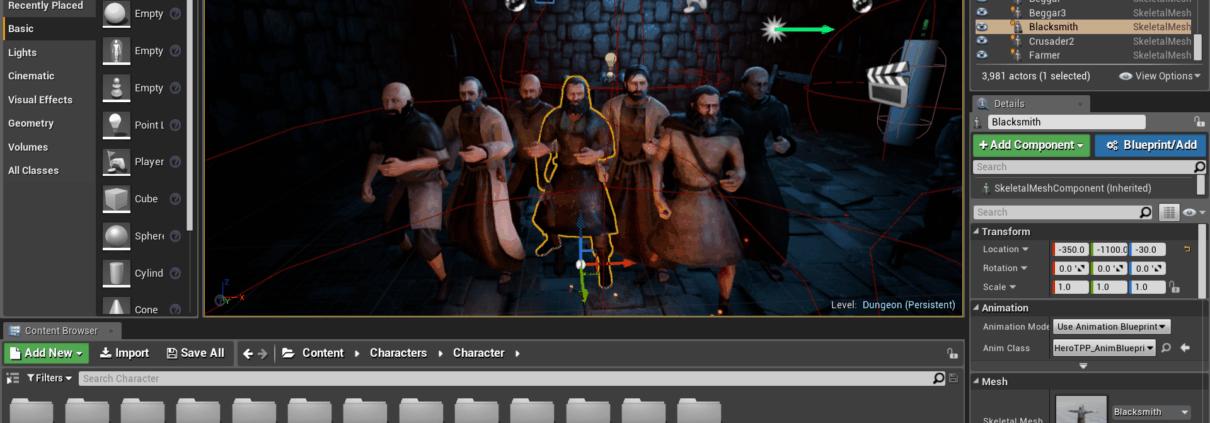Image resolution: width=1210 pixels, height=423 pixels.
Task: Open the Skeletal Mesh Blacksmith dropdown
Action: [1151, 412]
